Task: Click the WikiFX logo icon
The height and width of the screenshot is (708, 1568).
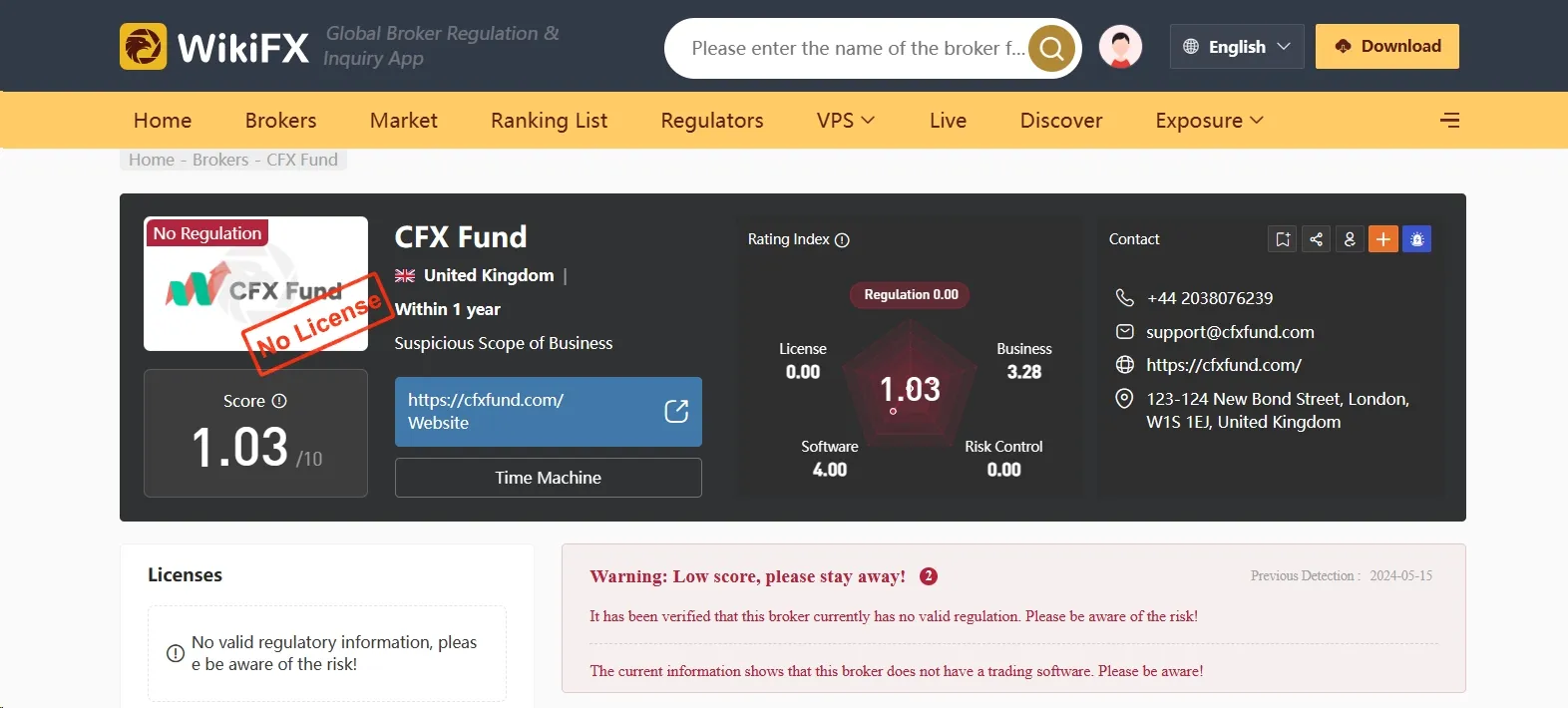Action: point(143,46)
